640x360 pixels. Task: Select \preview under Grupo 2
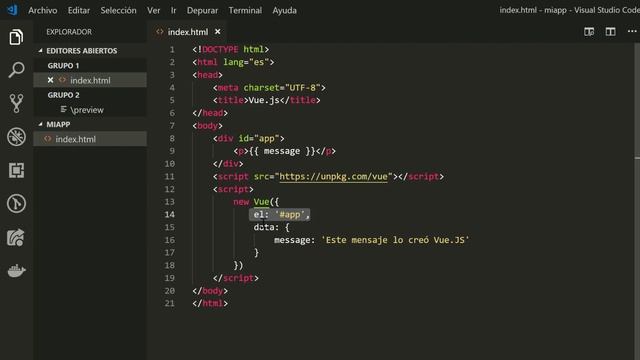[90, 110]
